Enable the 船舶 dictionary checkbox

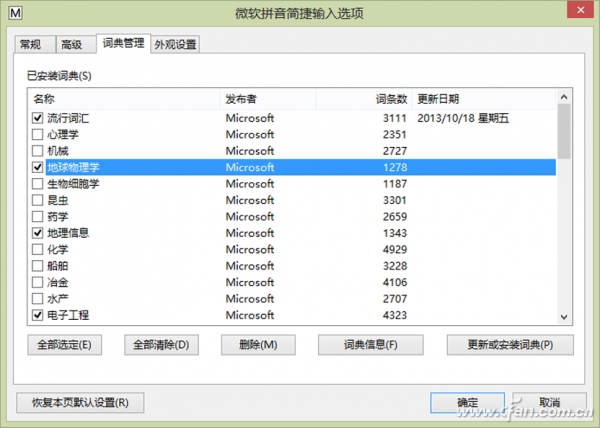click(38, 266)
